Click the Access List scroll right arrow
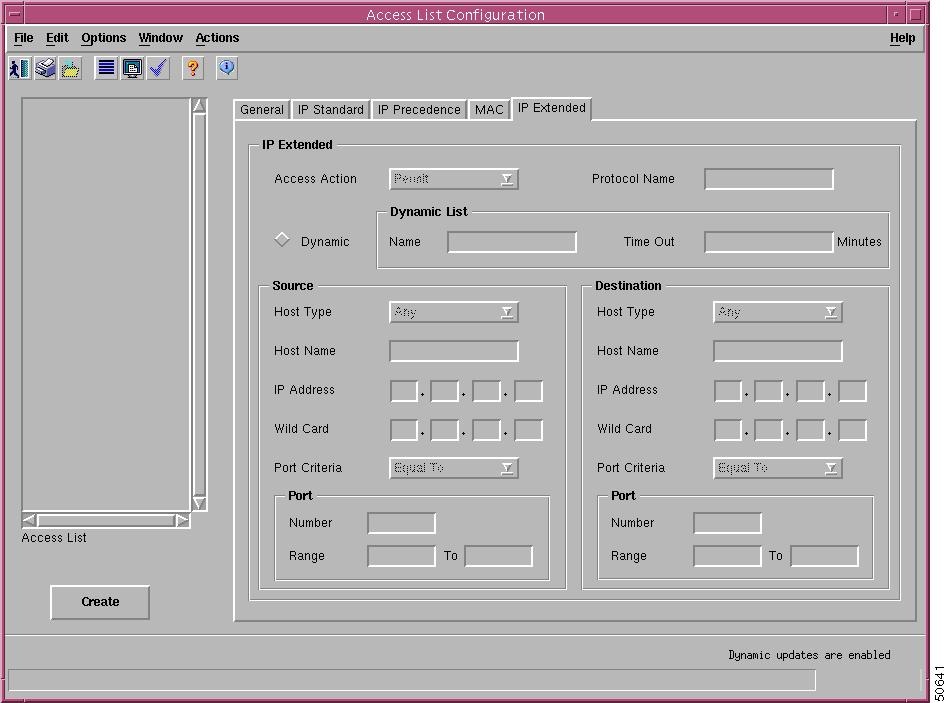This screenshot has width=946, height=703. pos(182,520)
